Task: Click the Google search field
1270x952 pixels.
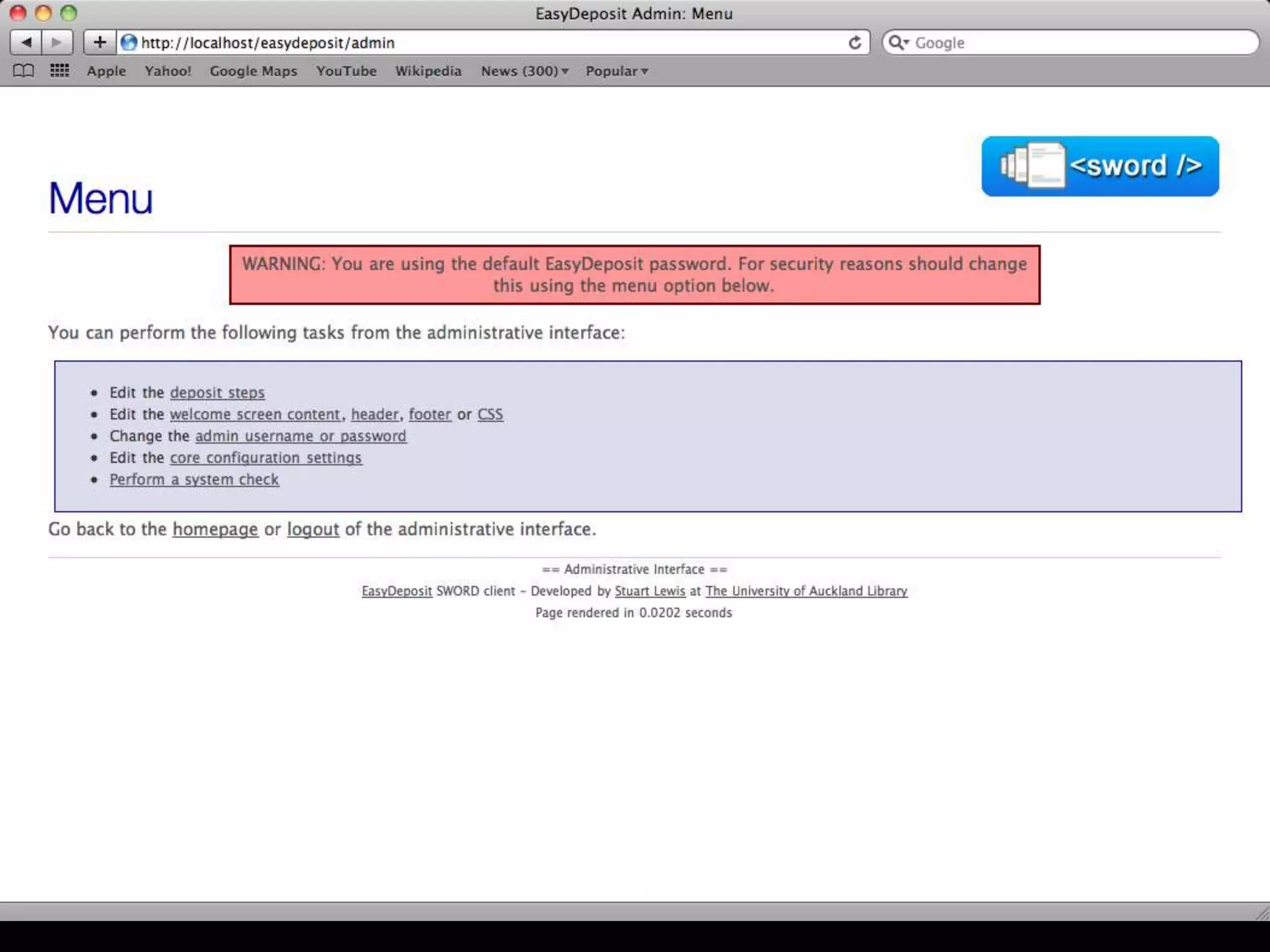Action: (1079, 43)
